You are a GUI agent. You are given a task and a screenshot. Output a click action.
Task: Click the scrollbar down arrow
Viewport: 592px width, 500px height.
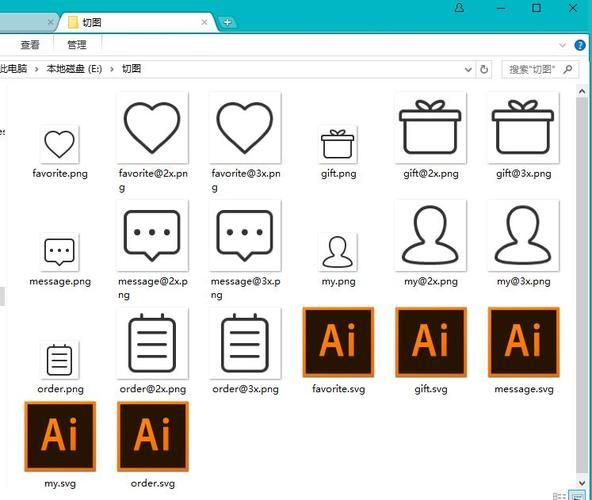tap(582, 483)
